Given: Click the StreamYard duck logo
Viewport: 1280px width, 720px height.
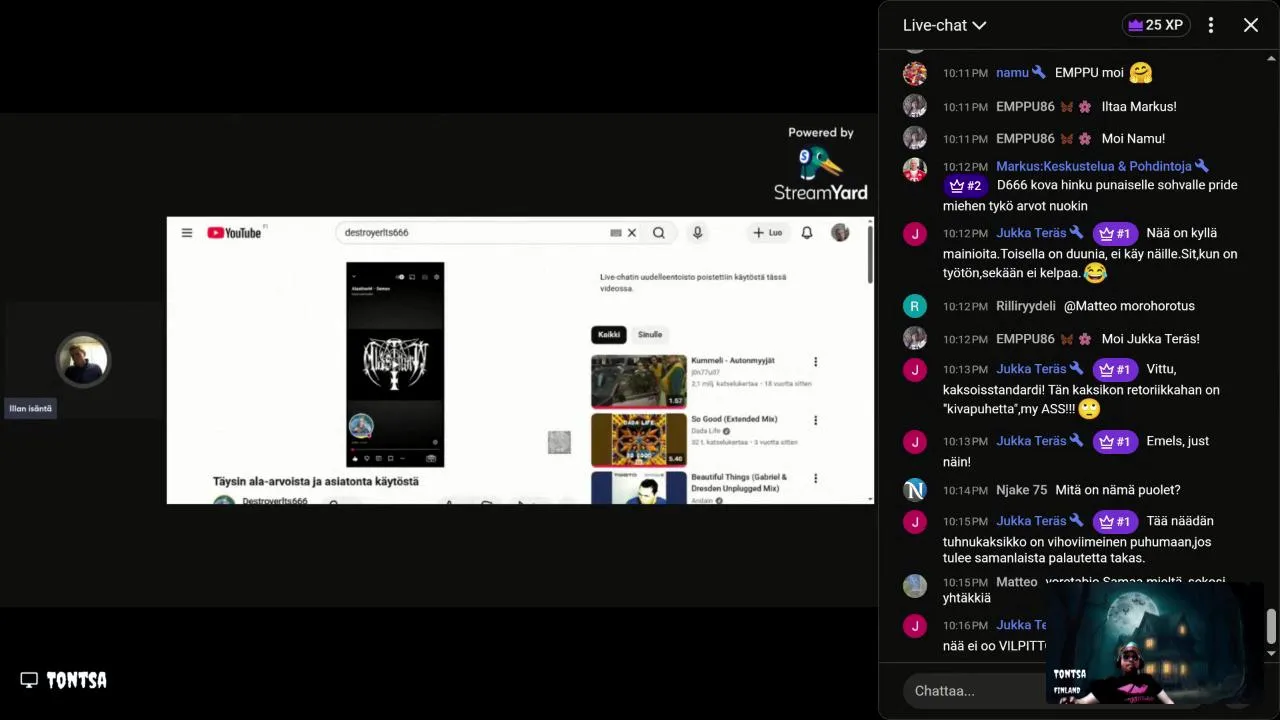Looking at the screenshot, I should coord(820,164).
